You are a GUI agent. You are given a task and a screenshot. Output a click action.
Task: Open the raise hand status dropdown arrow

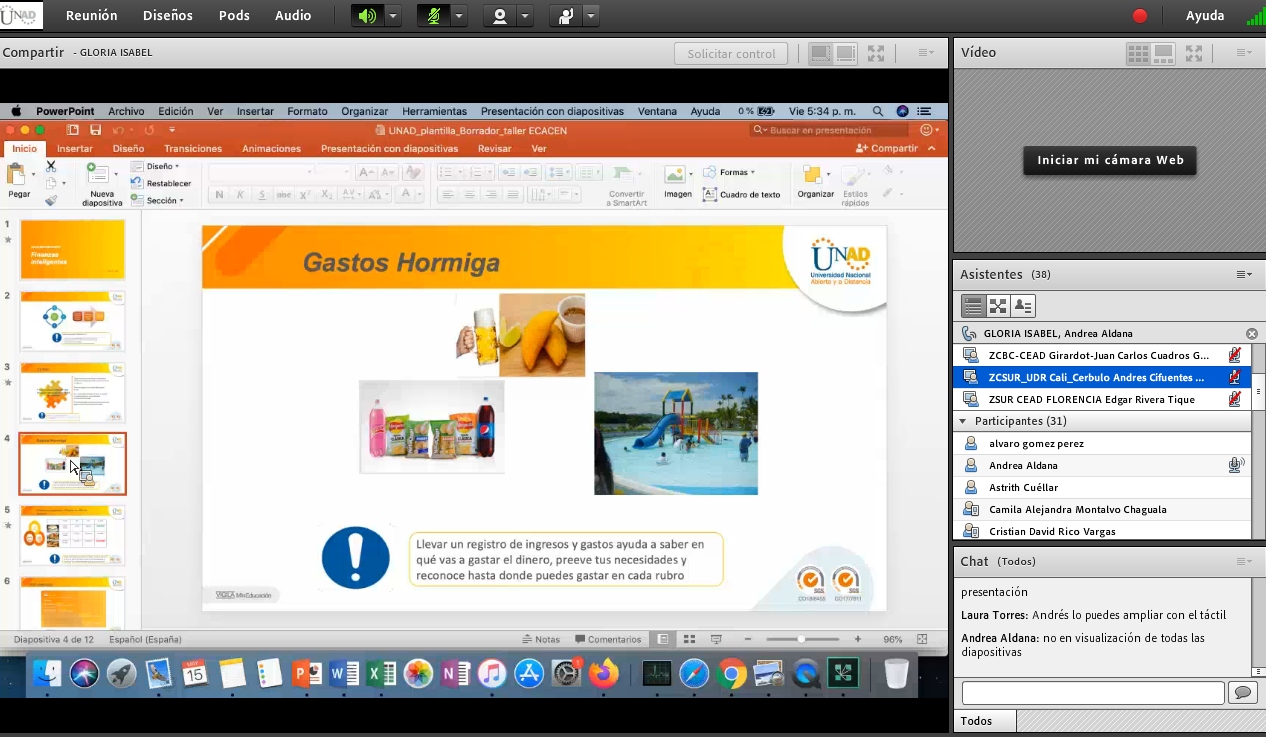pos(592,16)
